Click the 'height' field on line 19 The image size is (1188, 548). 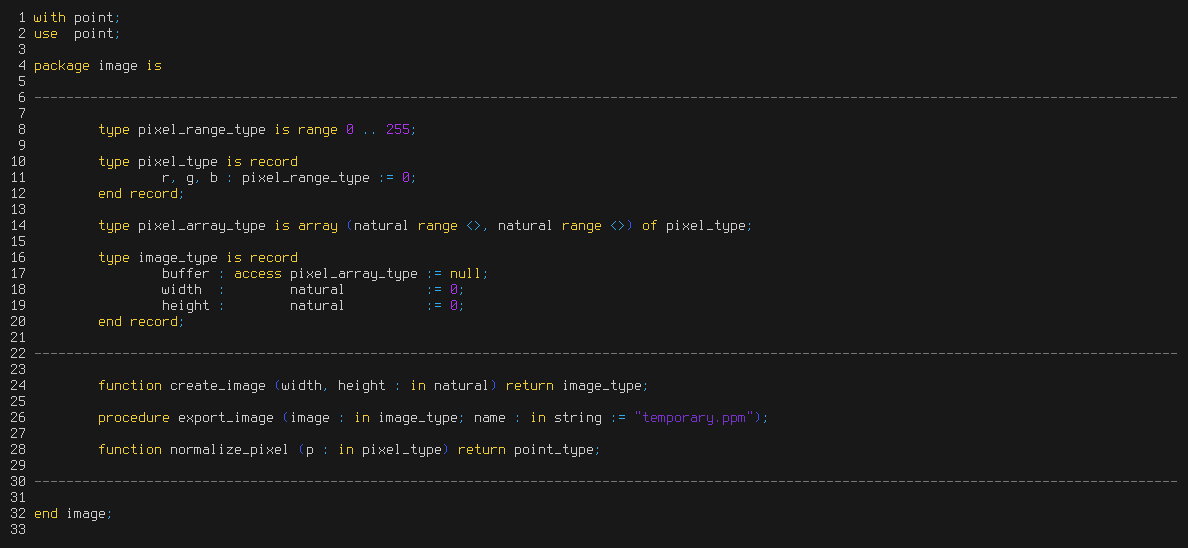186,305
